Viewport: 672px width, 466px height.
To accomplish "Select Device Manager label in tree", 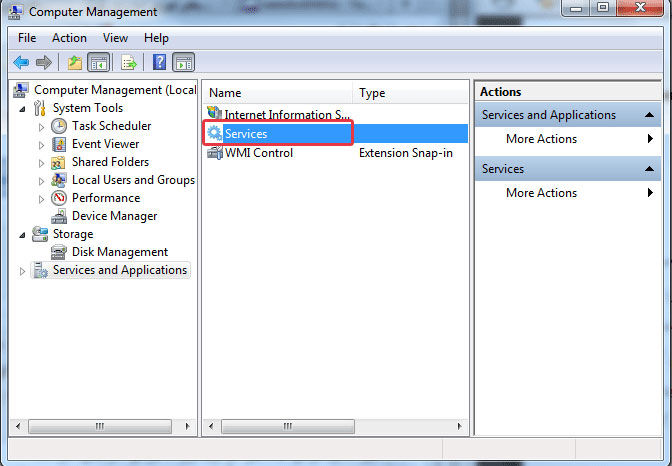I will pos(114,216).
